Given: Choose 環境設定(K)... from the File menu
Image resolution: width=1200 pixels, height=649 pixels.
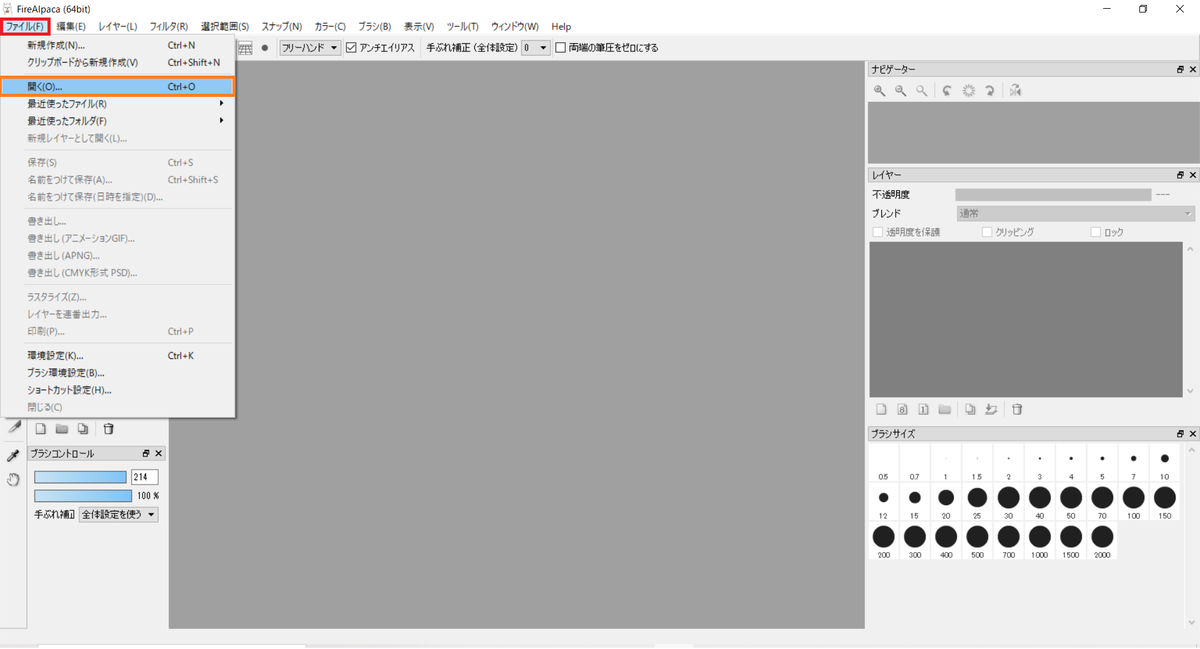Looking at the screenshot, I should point(117,355).
